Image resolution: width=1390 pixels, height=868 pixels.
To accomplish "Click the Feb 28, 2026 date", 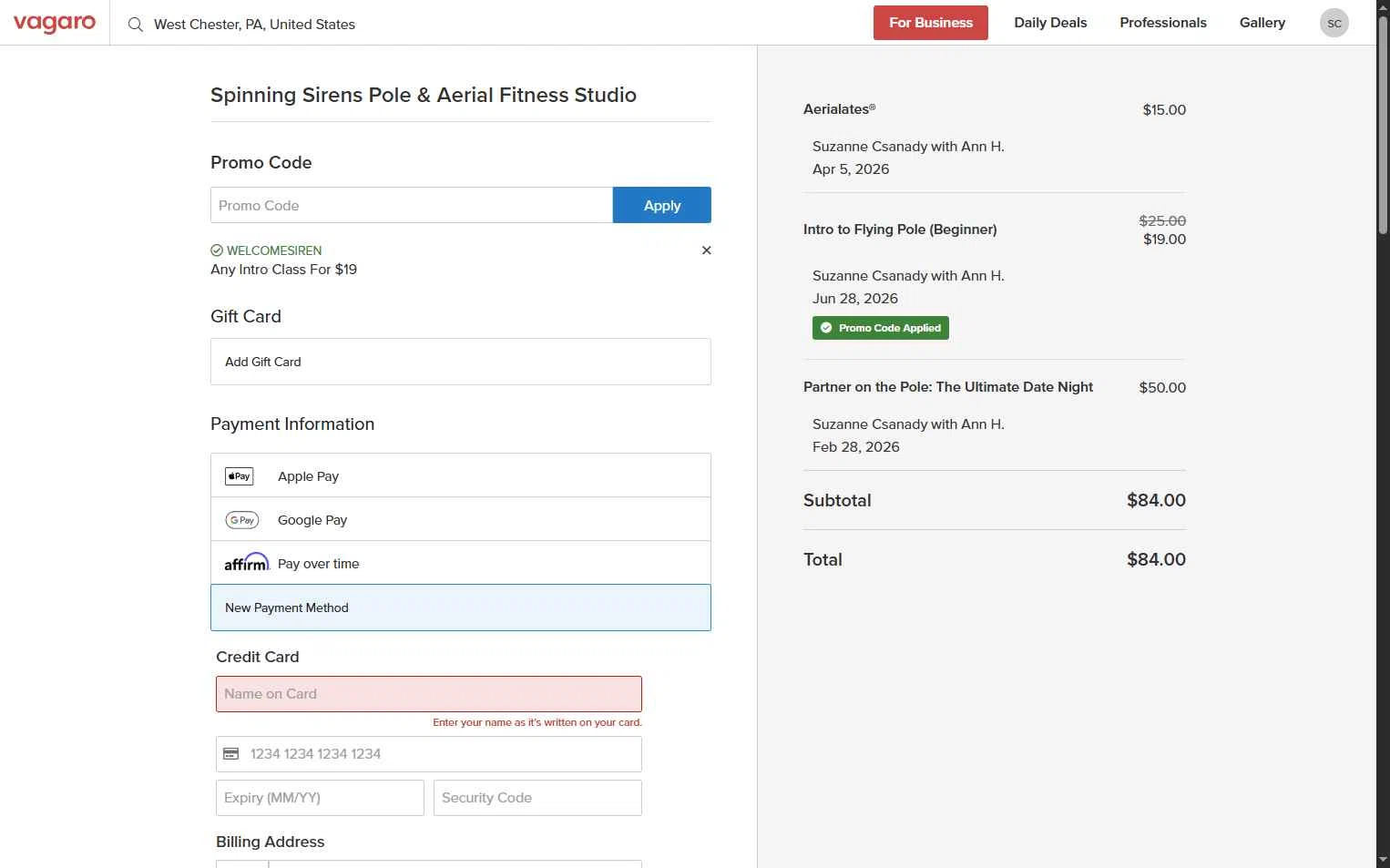I will 856,447.
